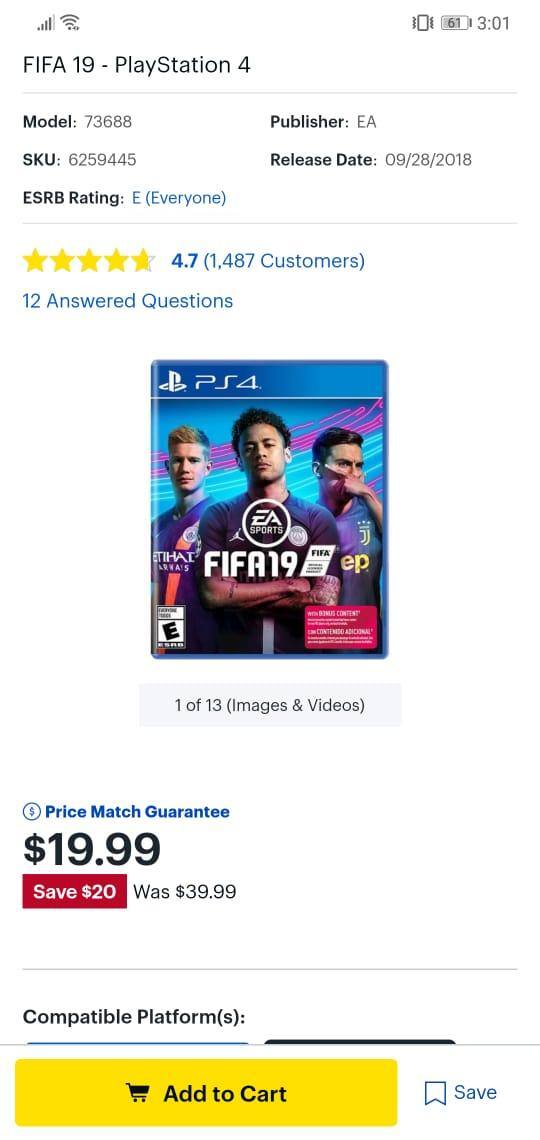The width and height of the screenshot is (540, 1140).
Task: Tap the vibrate mode icon
Action: [x=422, y=23]
